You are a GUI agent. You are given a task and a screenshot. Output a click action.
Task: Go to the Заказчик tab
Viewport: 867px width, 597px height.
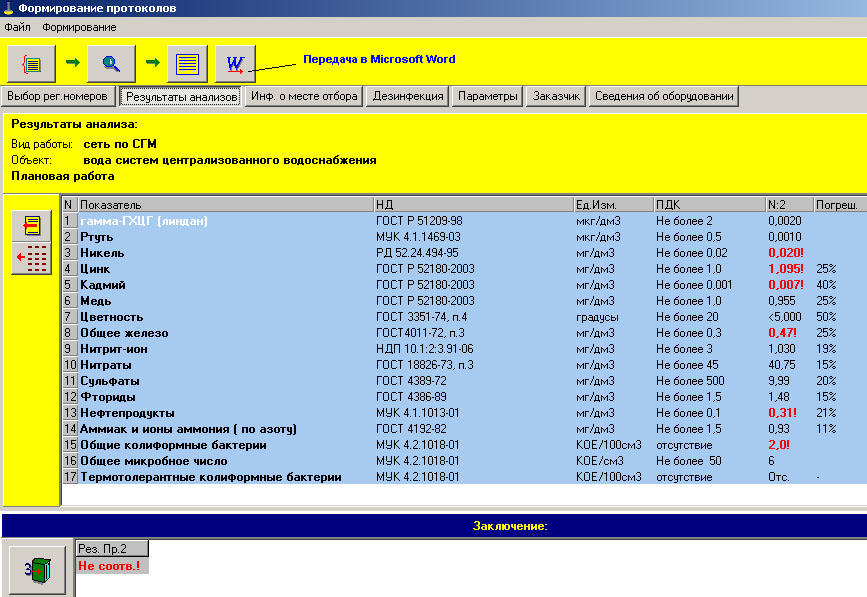pos(556,96)
